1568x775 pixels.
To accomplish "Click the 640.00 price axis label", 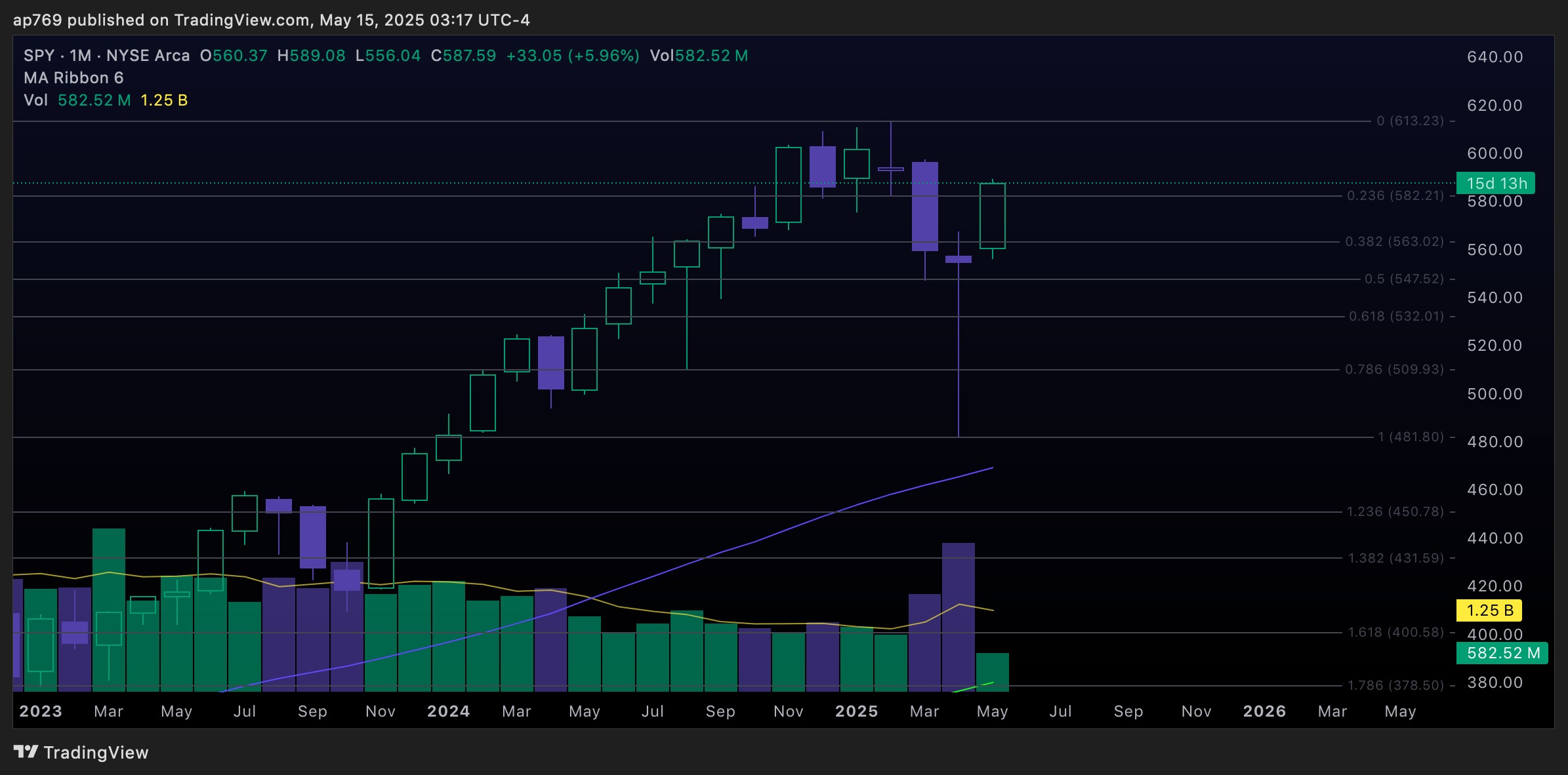I will pyautogui.click(x=1495, y=57).
